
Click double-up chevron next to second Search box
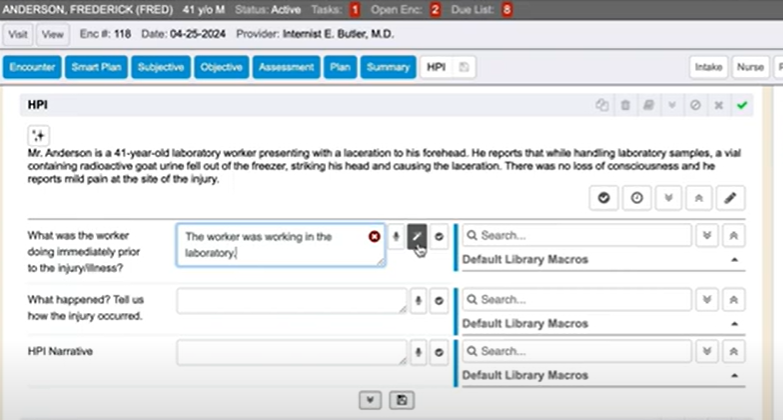tap(734, 299)
